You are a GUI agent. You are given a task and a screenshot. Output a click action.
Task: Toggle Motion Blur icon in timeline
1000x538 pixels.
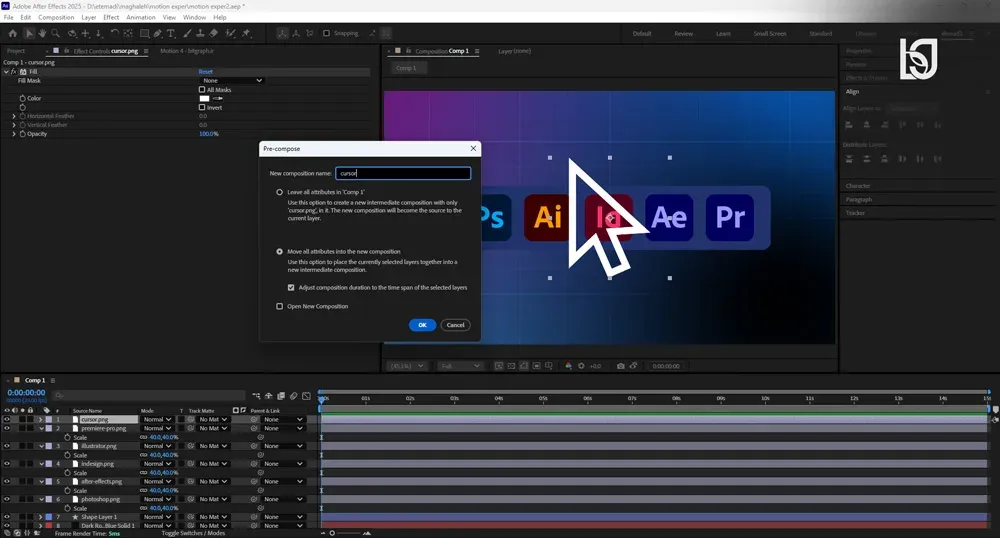click(x=293, y=396)
